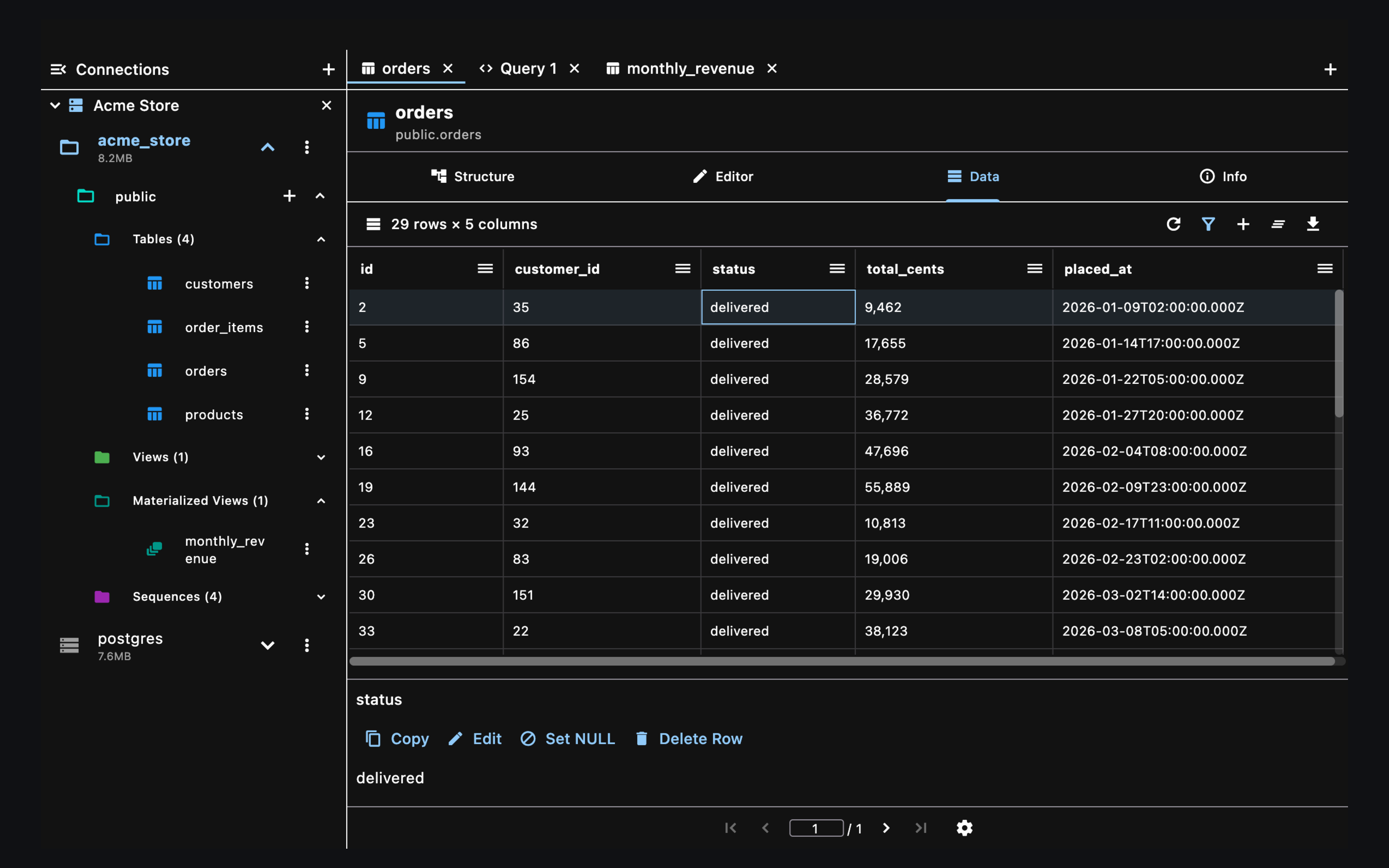
Task: Expand the Views (1) folder
Action: pyautogui.click(x=321, y=458)
